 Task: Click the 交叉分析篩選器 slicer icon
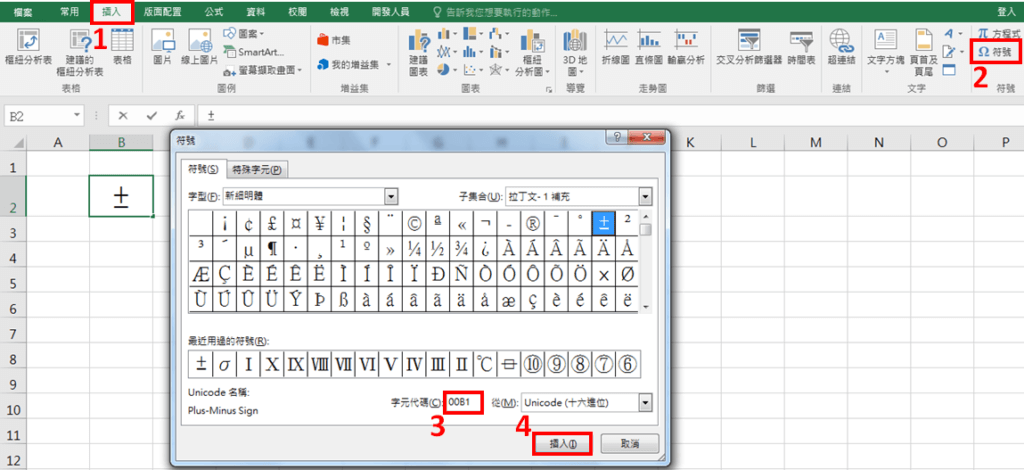point(751,45)
